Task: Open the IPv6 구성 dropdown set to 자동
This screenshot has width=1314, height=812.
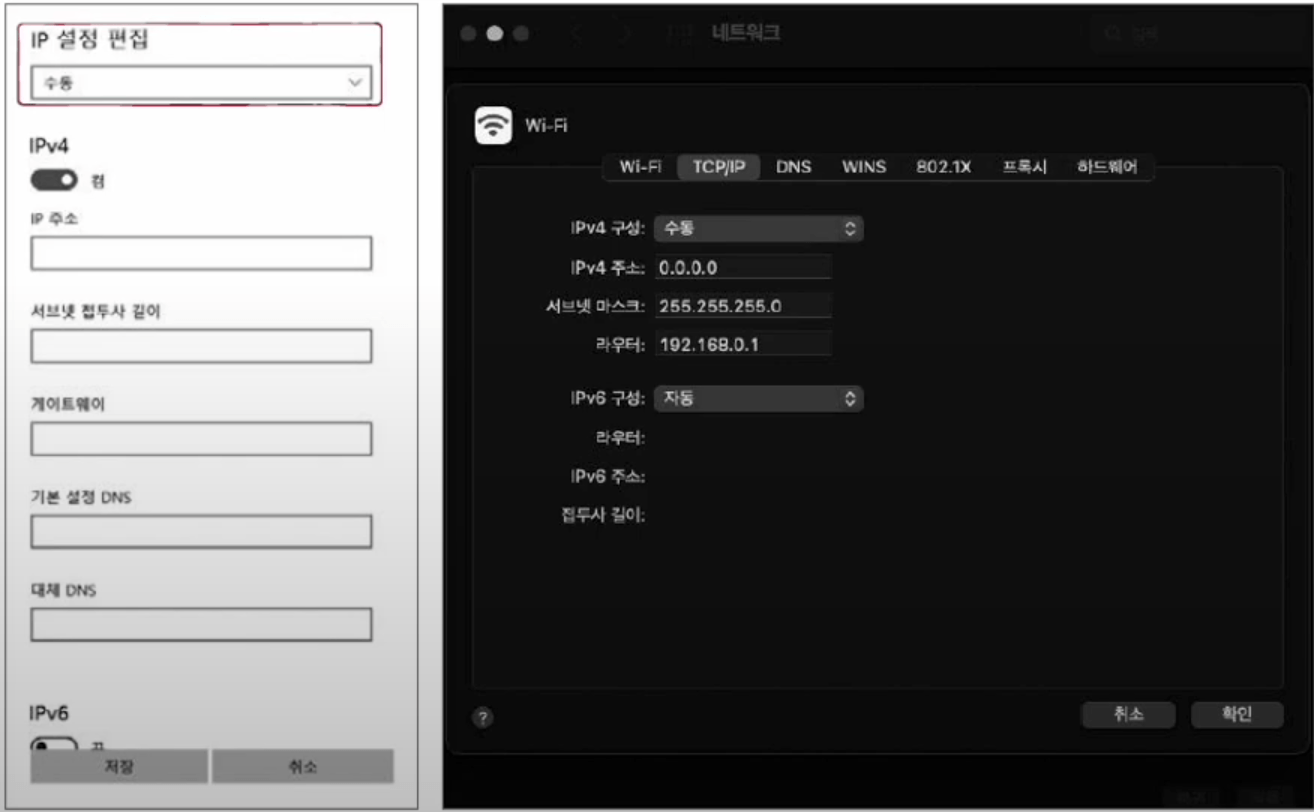Action: point(758,398)
